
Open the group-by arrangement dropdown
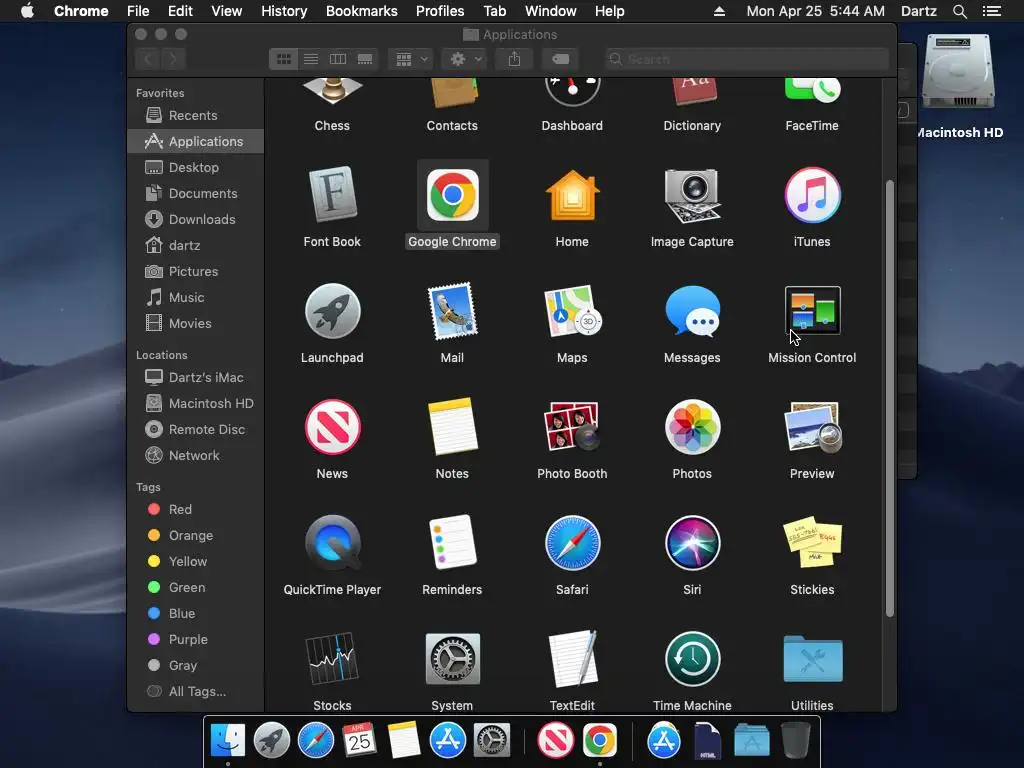tap(411, 59)
